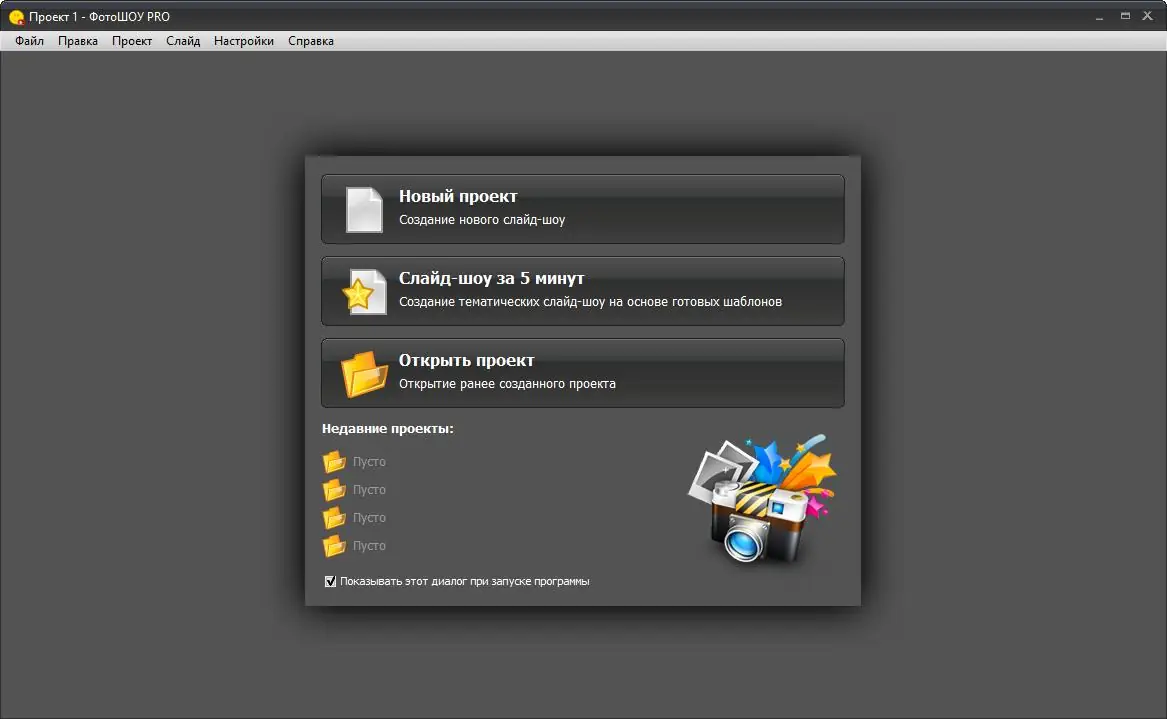The width and height of the screenshot is (1167, 719).
Task: Click the Недавние проекты heading
Action: (388, 429)
